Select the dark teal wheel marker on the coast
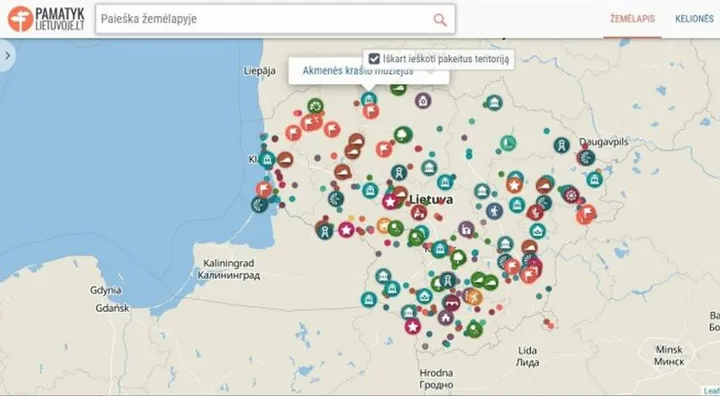Viewport: 720px width, 396px height. (x=259, y=204)
